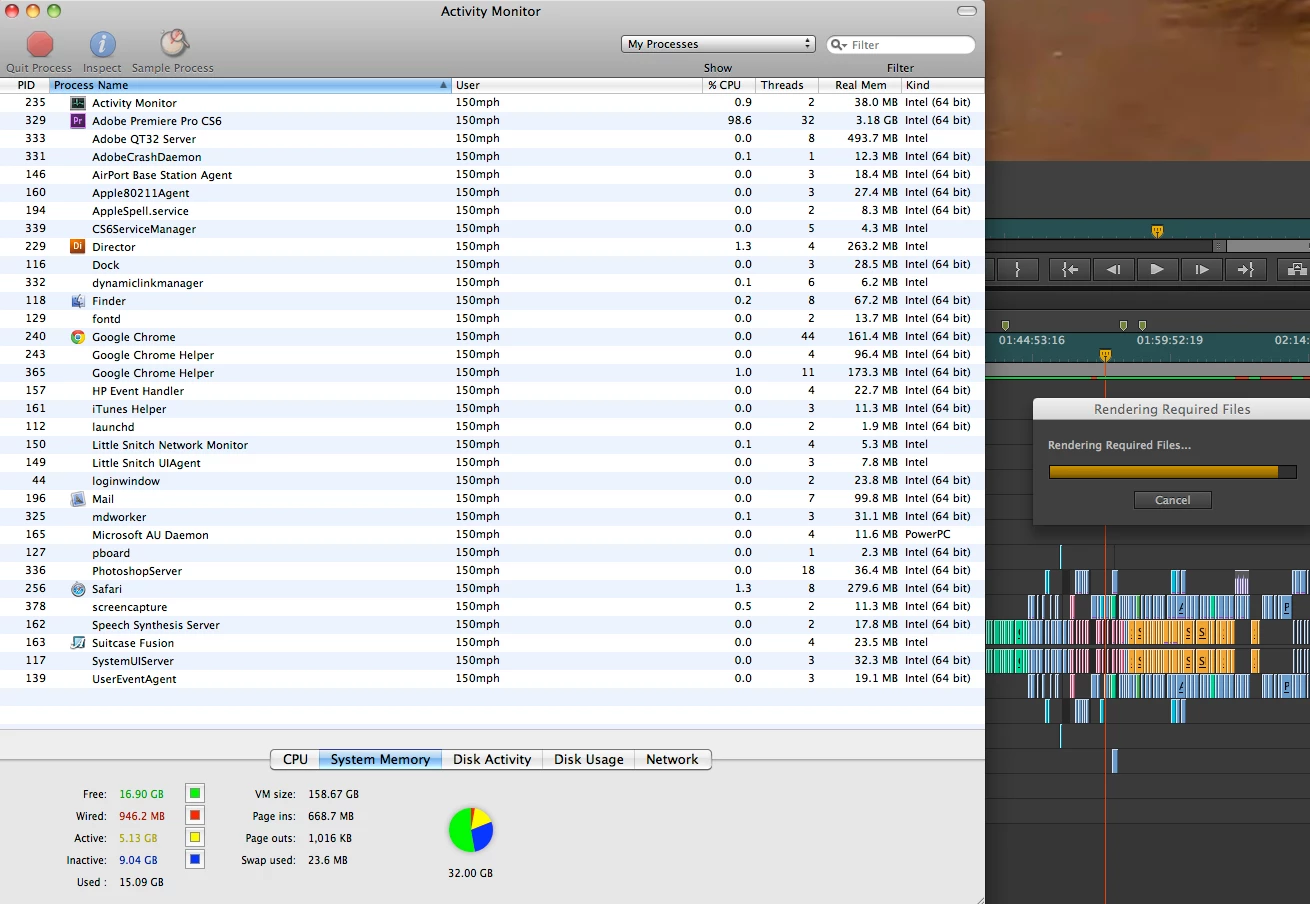Image resolution: width=1310 pixels, height=904 pixels.
Task: Select the CS6ServiceManager process
Action: coord(492,229)
